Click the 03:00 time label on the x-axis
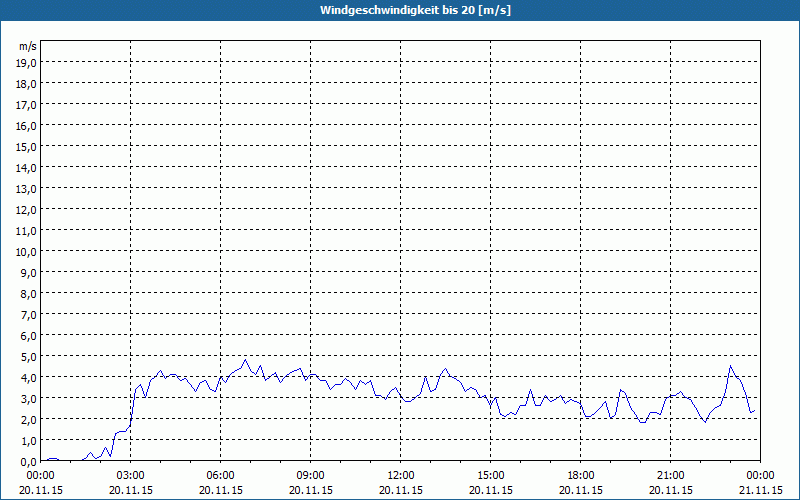The image size is (800, 500). pos(131,476)
